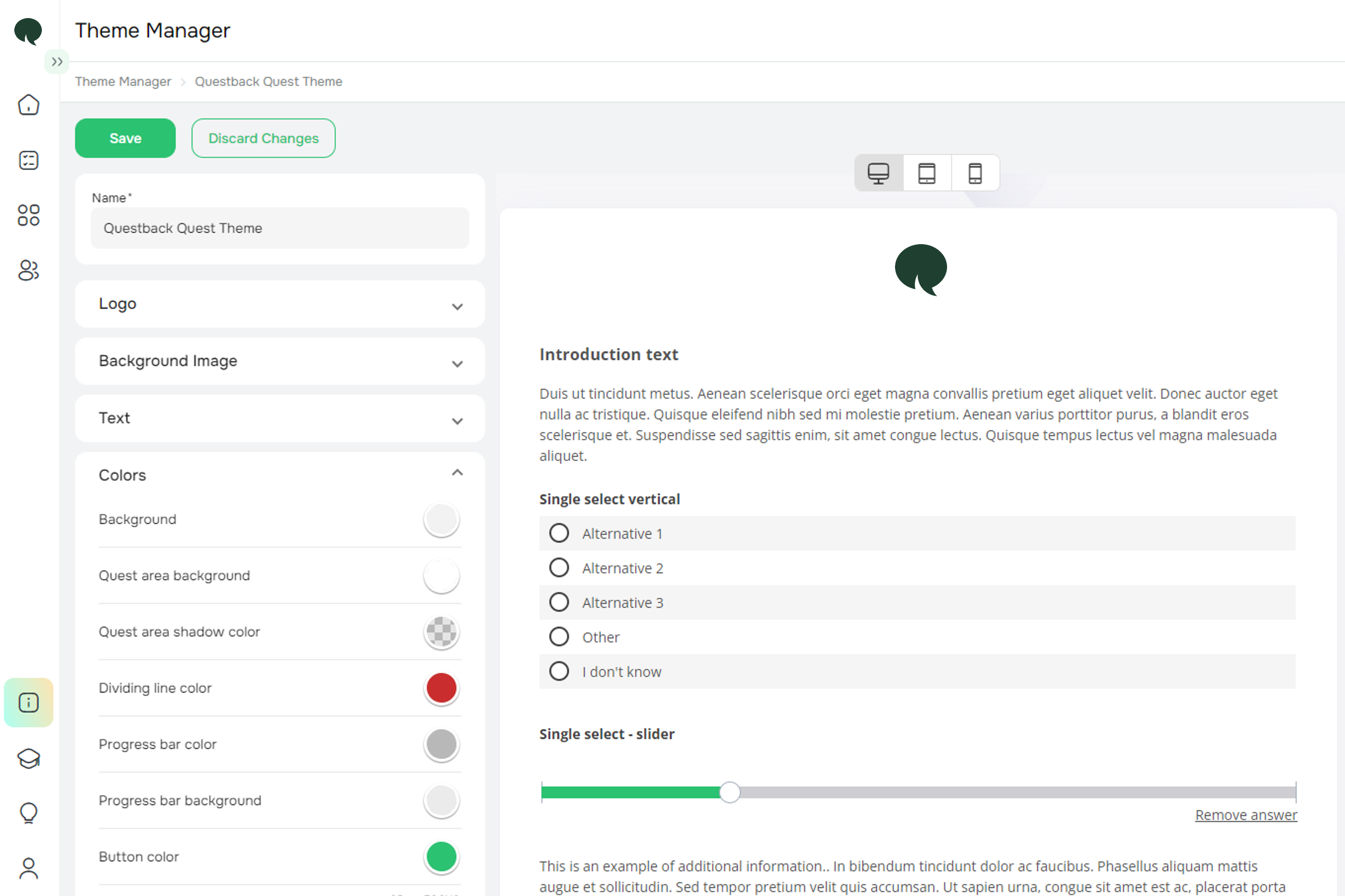Image resolution: width=1345 pixels, height=896 pixels.
Task: Click the Remove answer link
Action: point(1246,815)
